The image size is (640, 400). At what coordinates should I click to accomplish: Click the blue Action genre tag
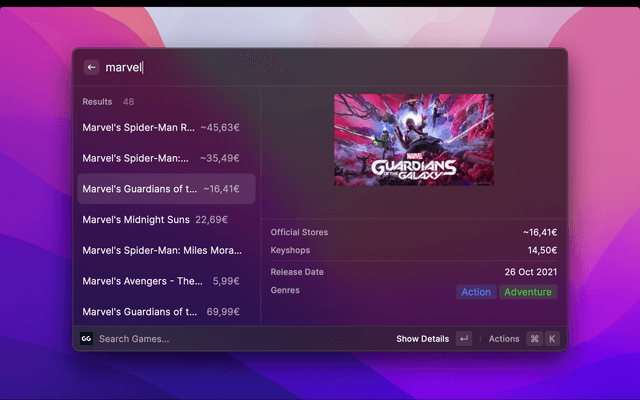point(476,292)
